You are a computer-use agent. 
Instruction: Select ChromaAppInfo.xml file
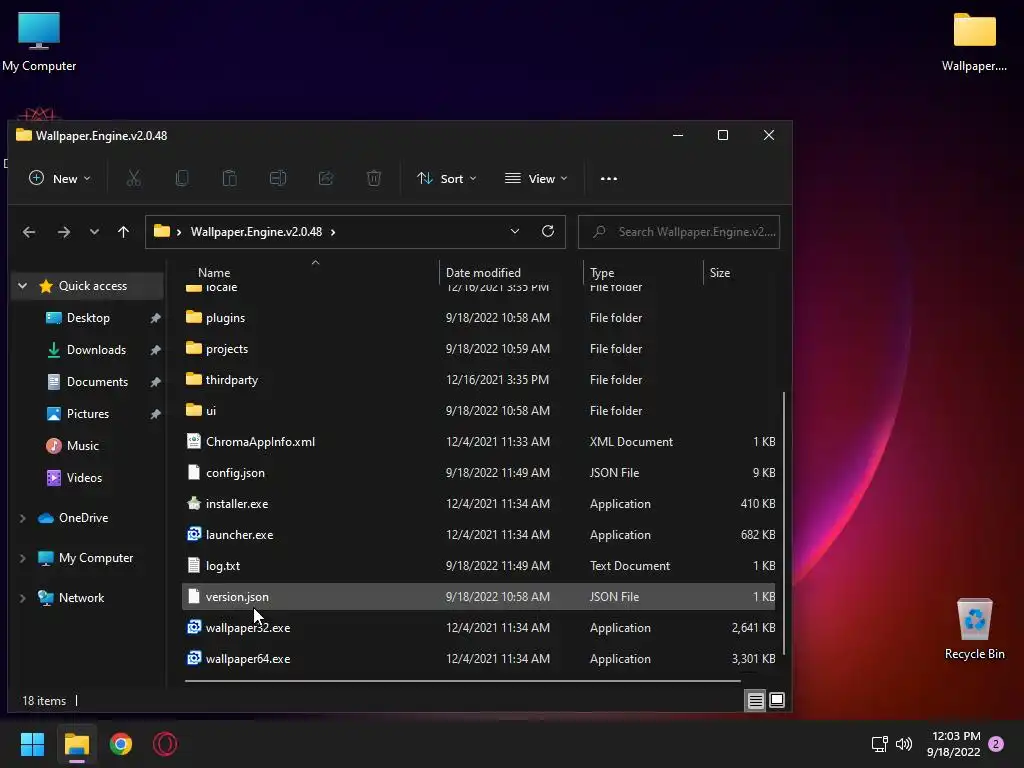(x=478, y=441)
